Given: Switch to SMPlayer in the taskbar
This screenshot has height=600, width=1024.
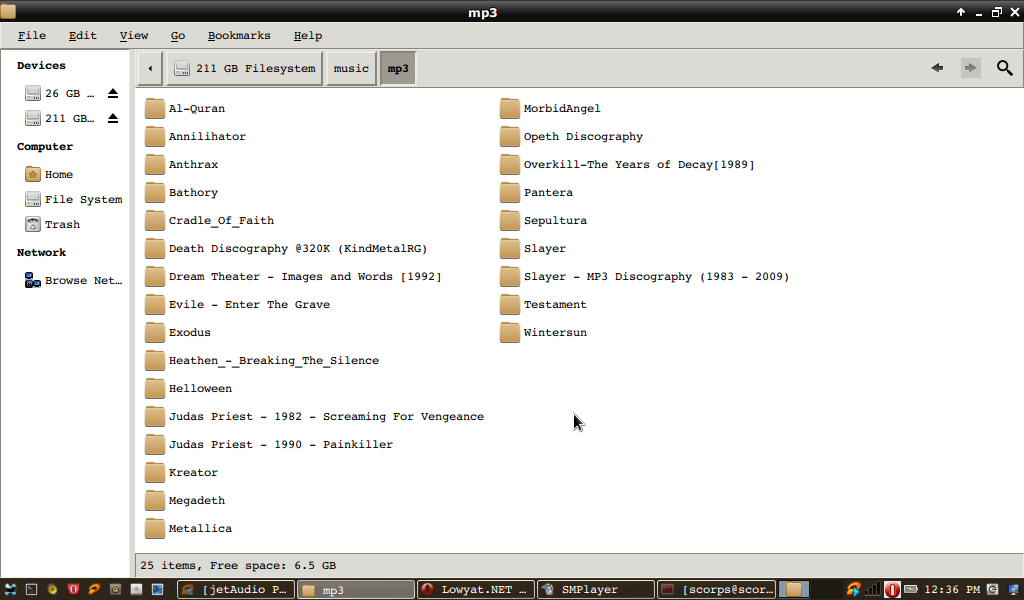Looking at the screenshot, I should pos(595,590).
